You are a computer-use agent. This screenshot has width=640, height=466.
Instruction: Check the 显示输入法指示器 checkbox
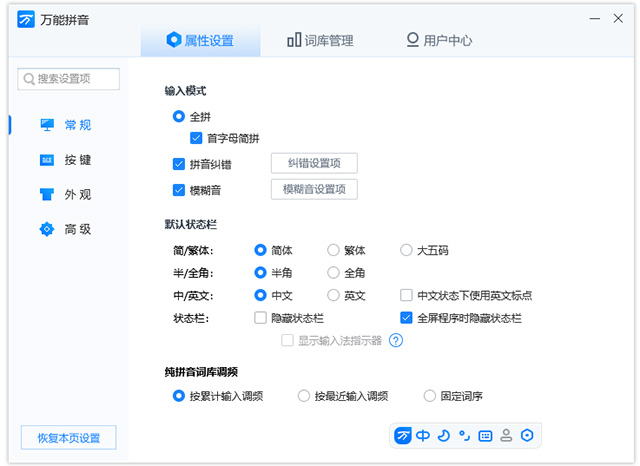[x=287, y=340]
